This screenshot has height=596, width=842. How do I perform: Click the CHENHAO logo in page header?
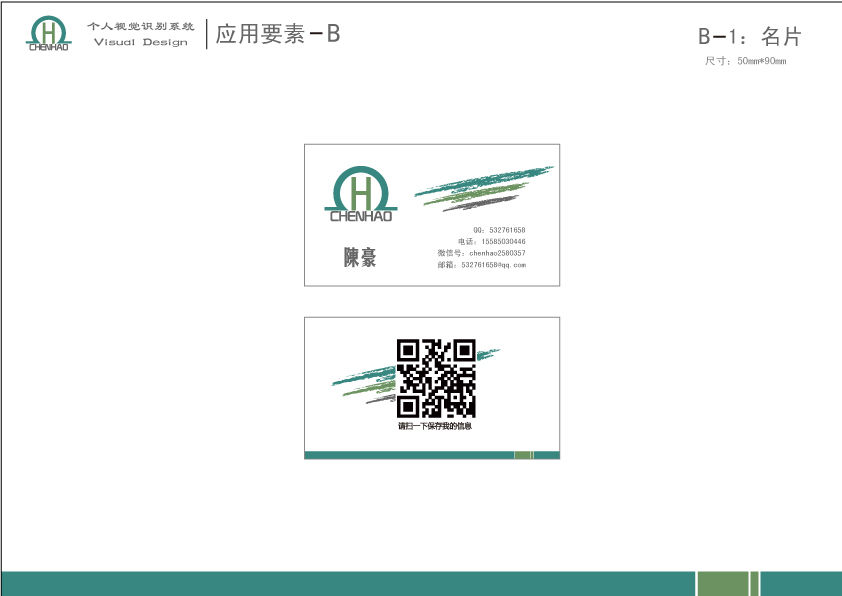click(48, 33)
